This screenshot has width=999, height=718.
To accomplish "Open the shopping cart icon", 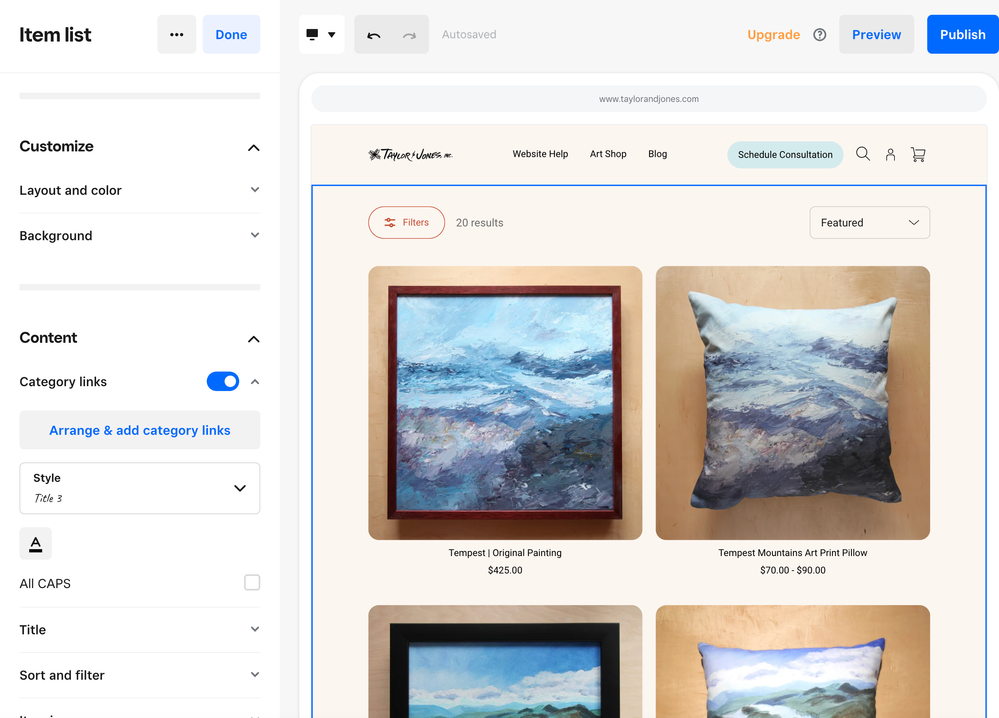I will pos(918,154).
